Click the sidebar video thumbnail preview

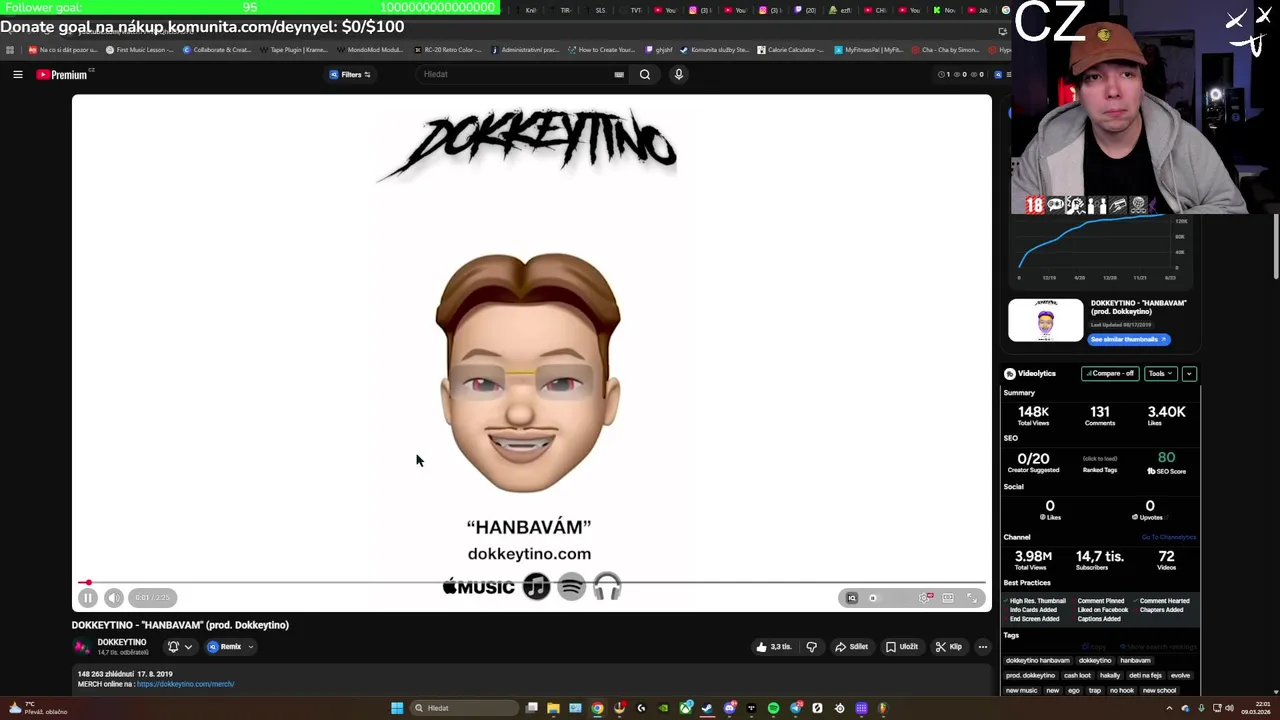click(x=1045, y=321)
